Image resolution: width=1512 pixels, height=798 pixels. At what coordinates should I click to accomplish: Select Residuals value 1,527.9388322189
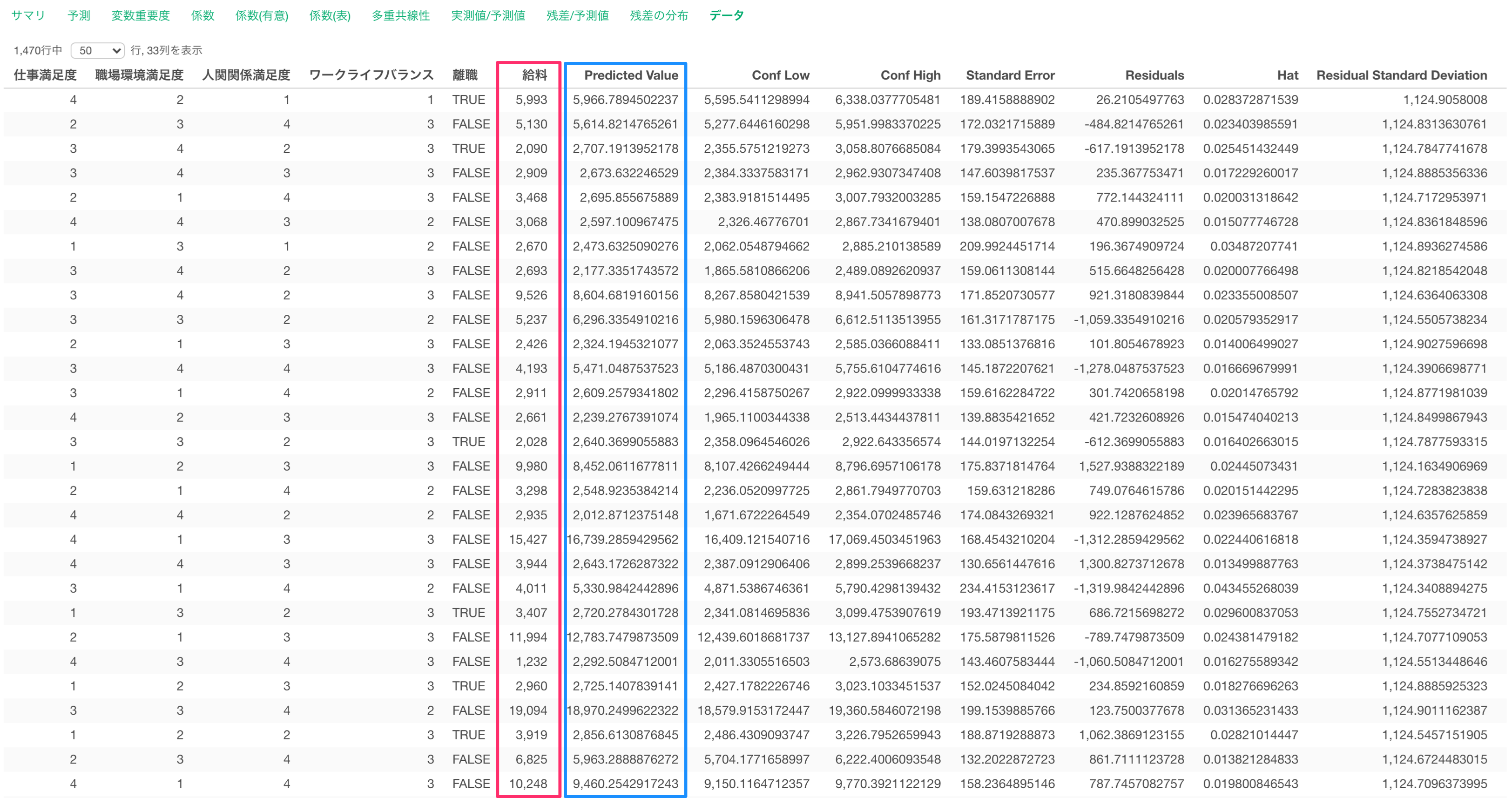click(1131, 466)
